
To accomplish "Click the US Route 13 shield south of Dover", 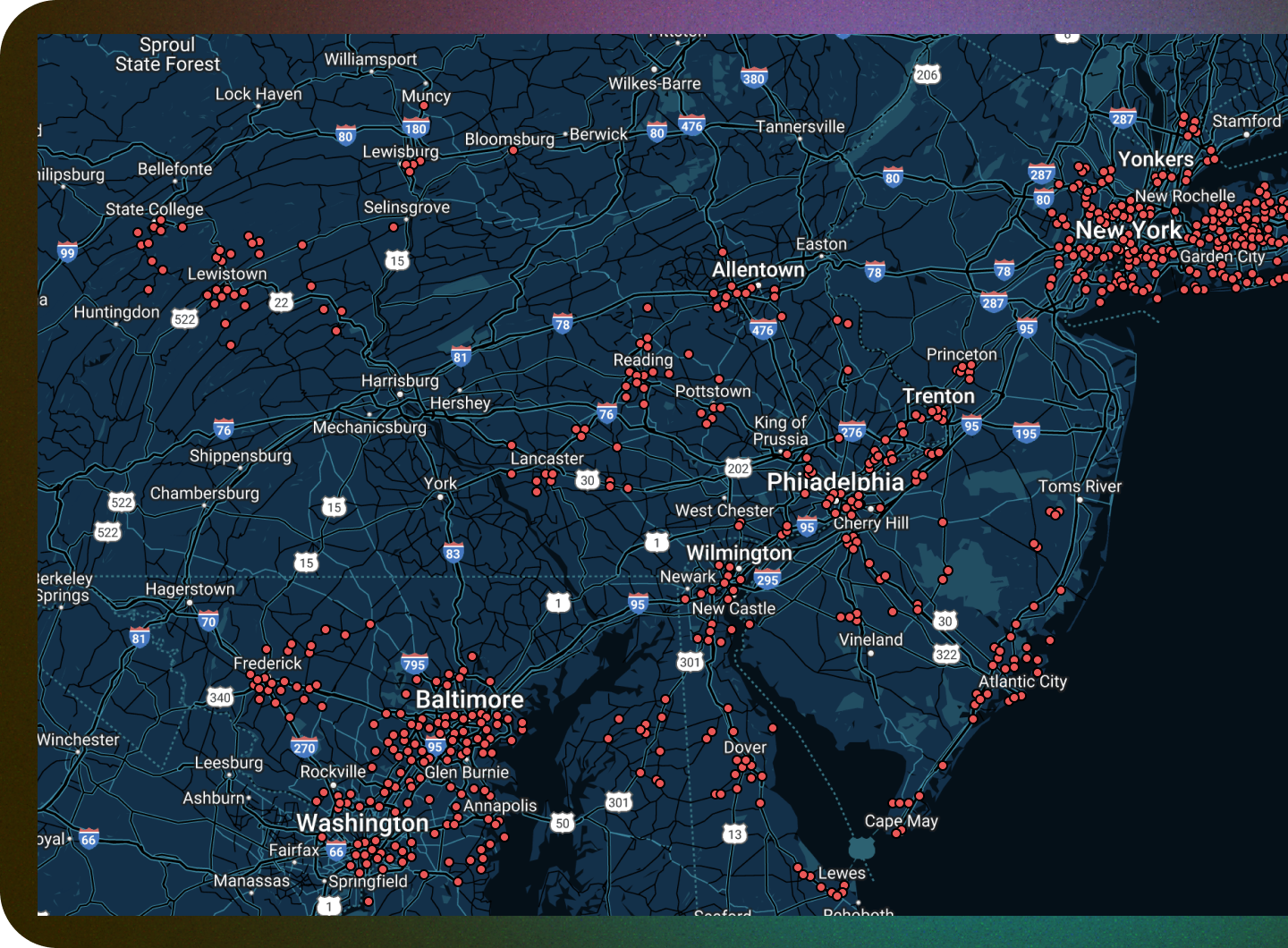I will [x=734, y=834].
